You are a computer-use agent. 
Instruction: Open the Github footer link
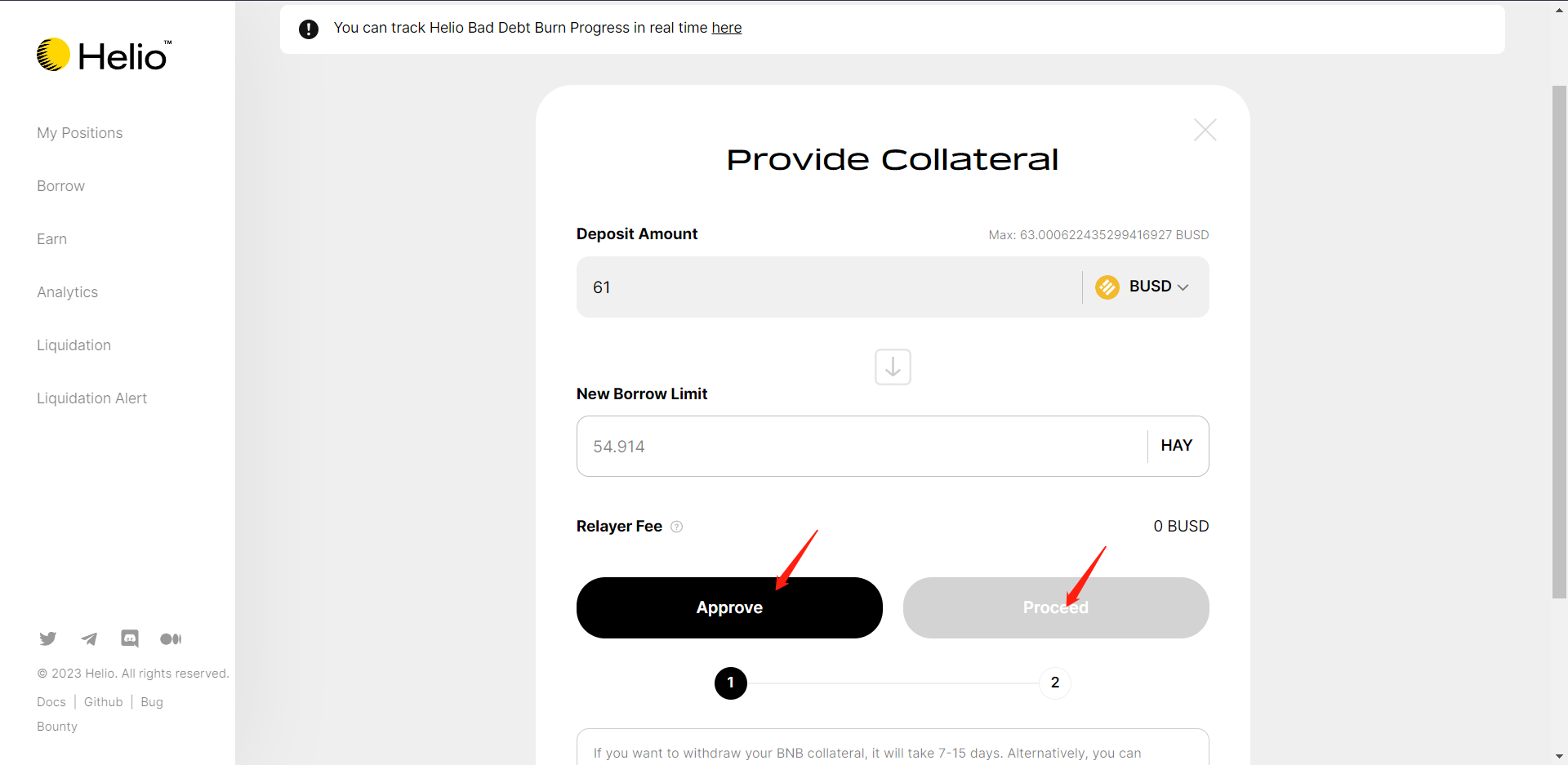click(103, 702)
